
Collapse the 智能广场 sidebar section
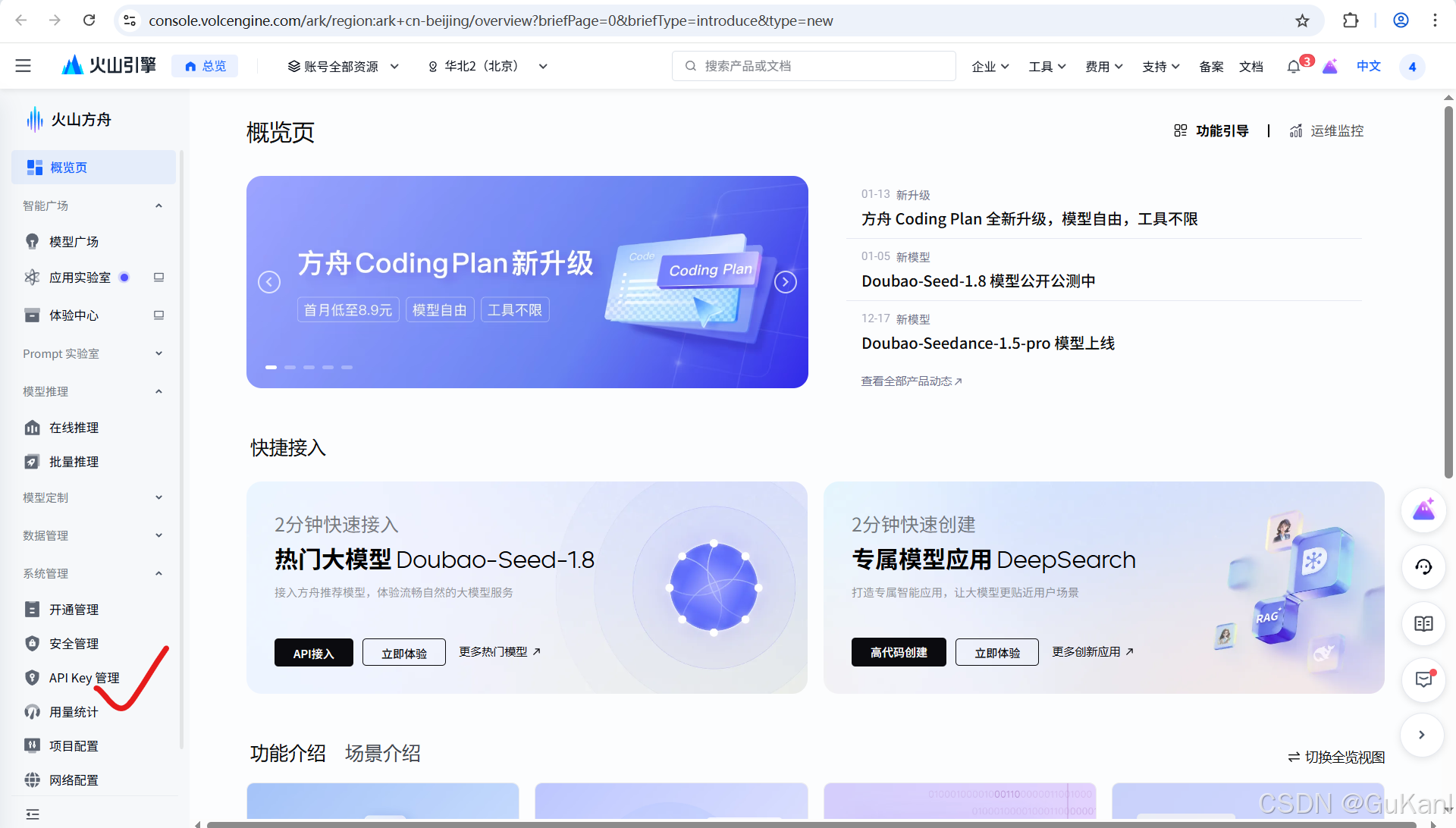click(158, 205)
